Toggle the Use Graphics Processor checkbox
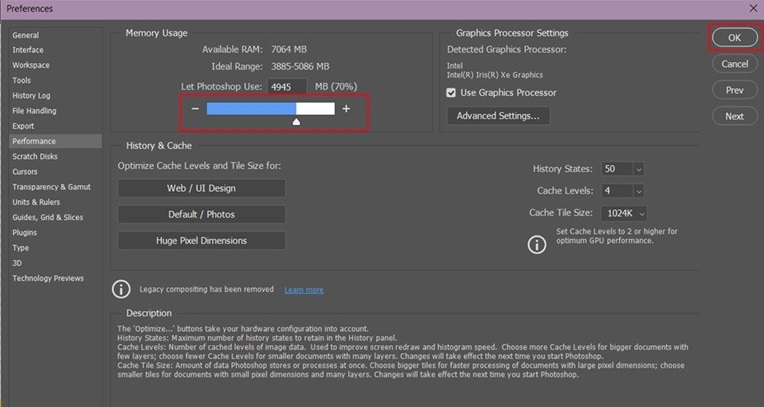Screen dimensions: 764x407 pos(452,93)
